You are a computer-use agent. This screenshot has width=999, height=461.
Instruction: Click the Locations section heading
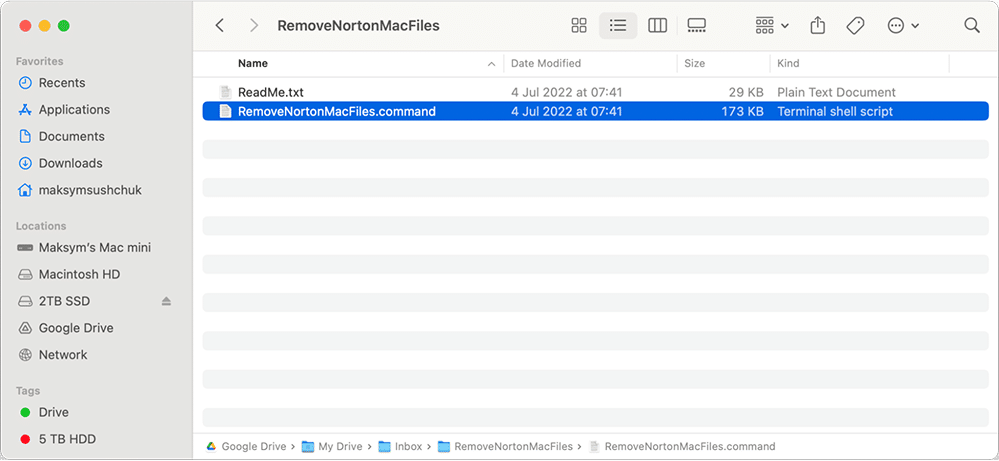(41, 226)
